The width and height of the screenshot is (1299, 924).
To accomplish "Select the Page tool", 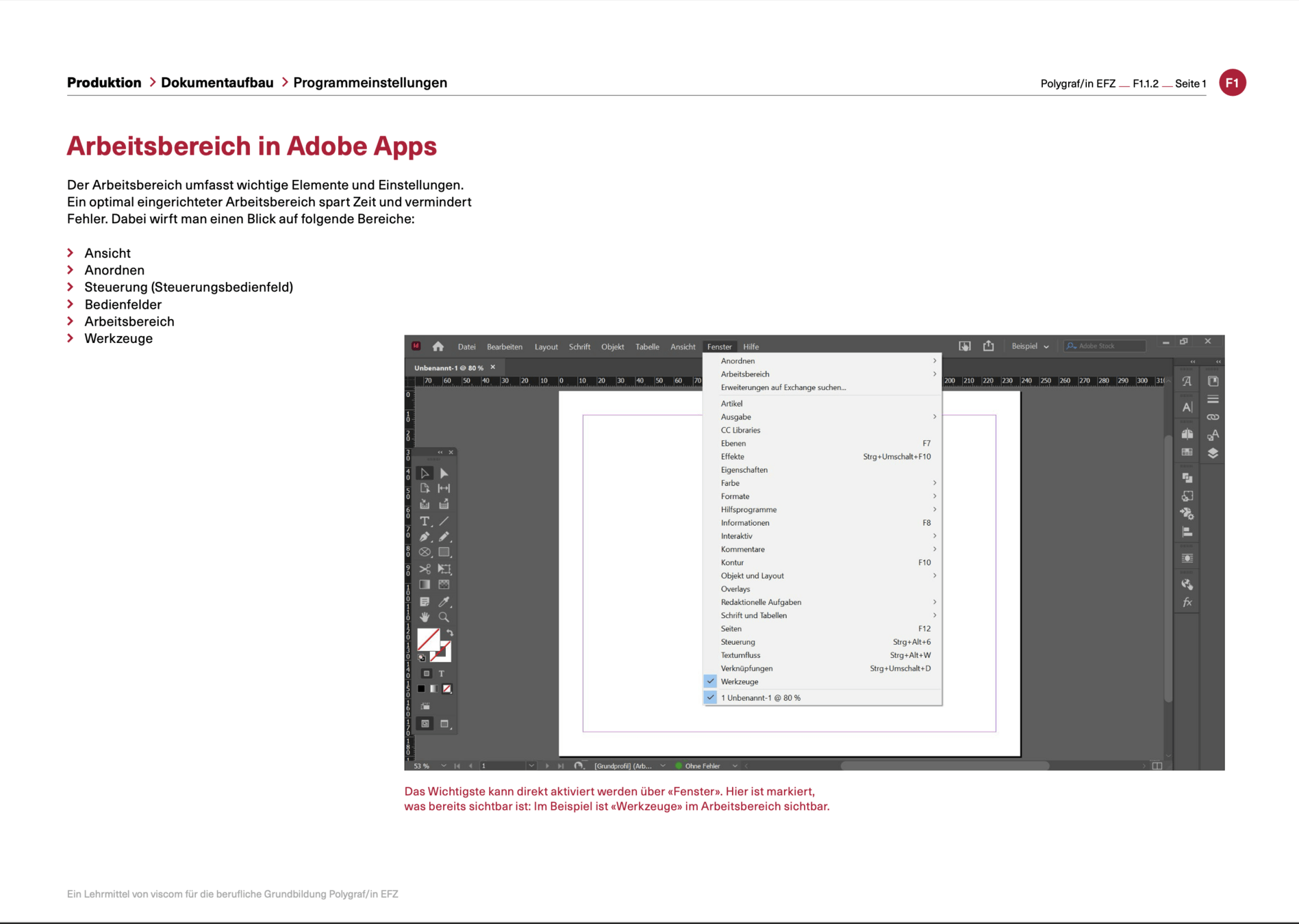I will [x=425, y=489].
